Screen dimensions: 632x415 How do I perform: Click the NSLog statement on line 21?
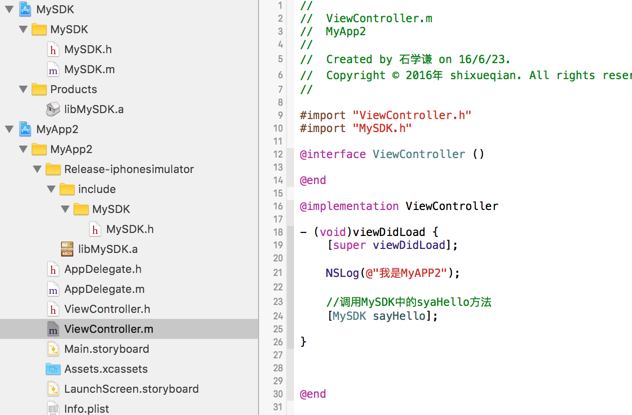point(393,273)
